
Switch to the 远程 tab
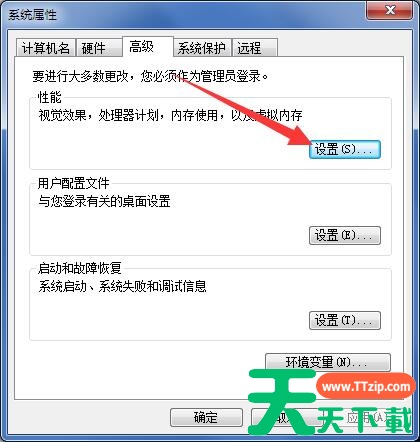[x=255, y=48]
